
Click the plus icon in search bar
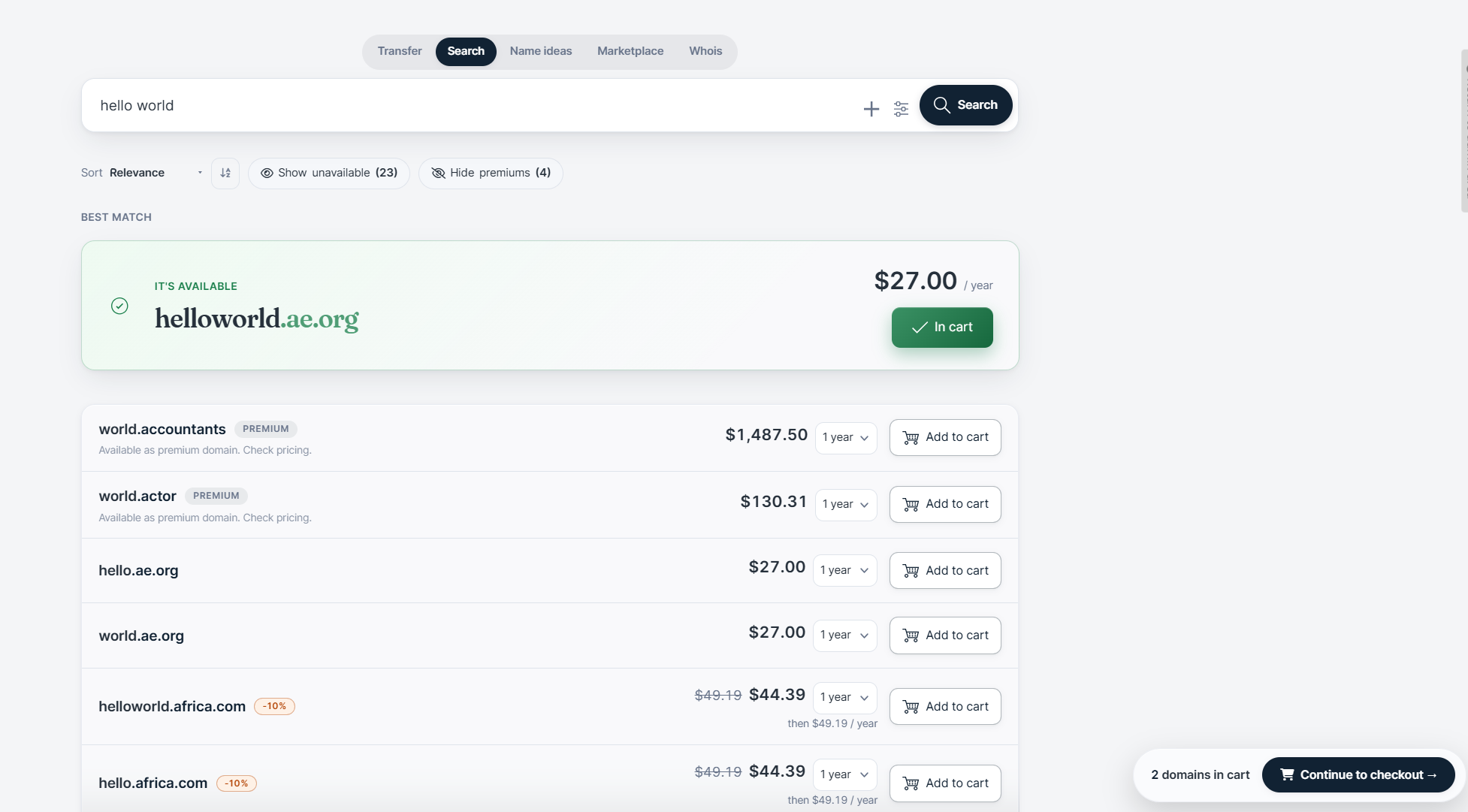tap(871, 109)
